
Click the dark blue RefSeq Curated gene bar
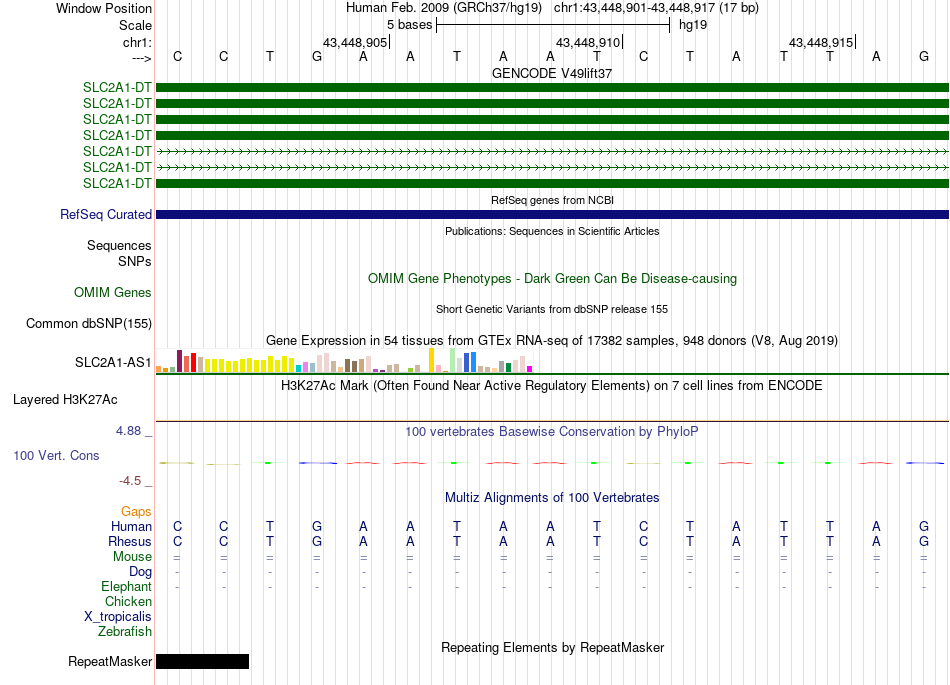(x=552, y=214)
